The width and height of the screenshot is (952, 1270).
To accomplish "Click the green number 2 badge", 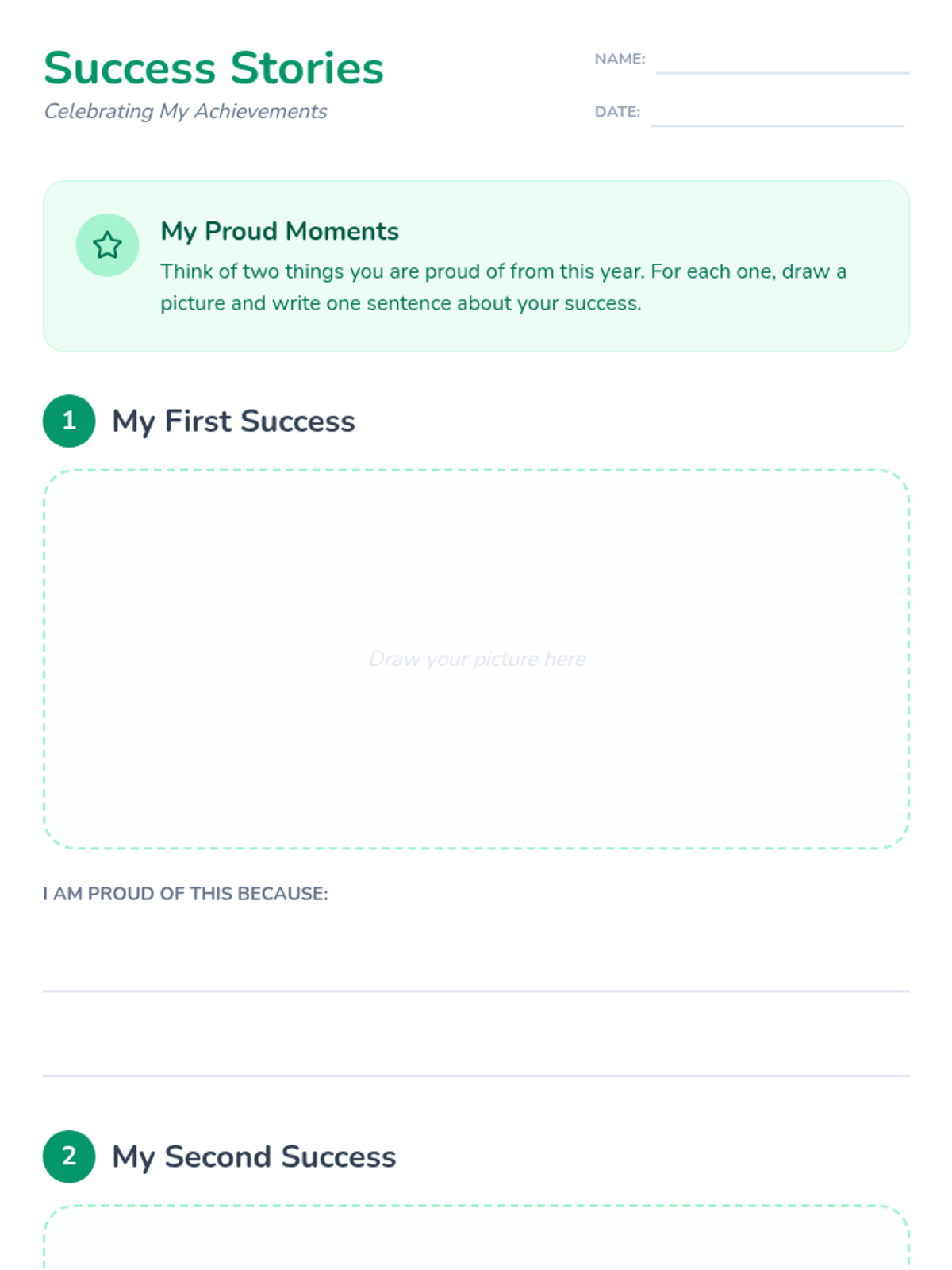I will click(69, 1156).
